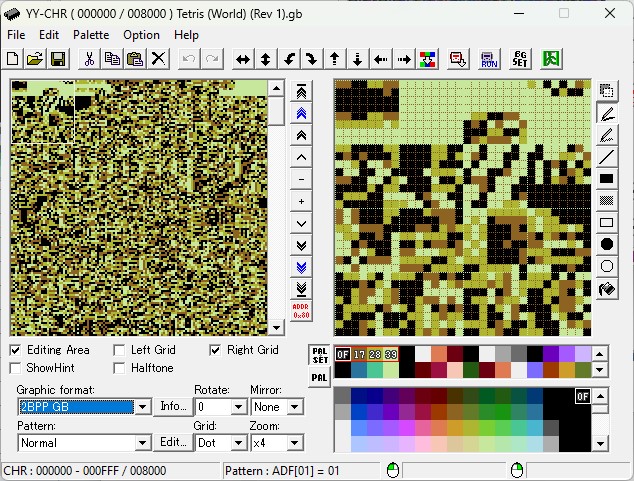The width and height of the screenshot is (634, 481).
Task: Save the file with the floppy disk icon
Action: [58, 59]
